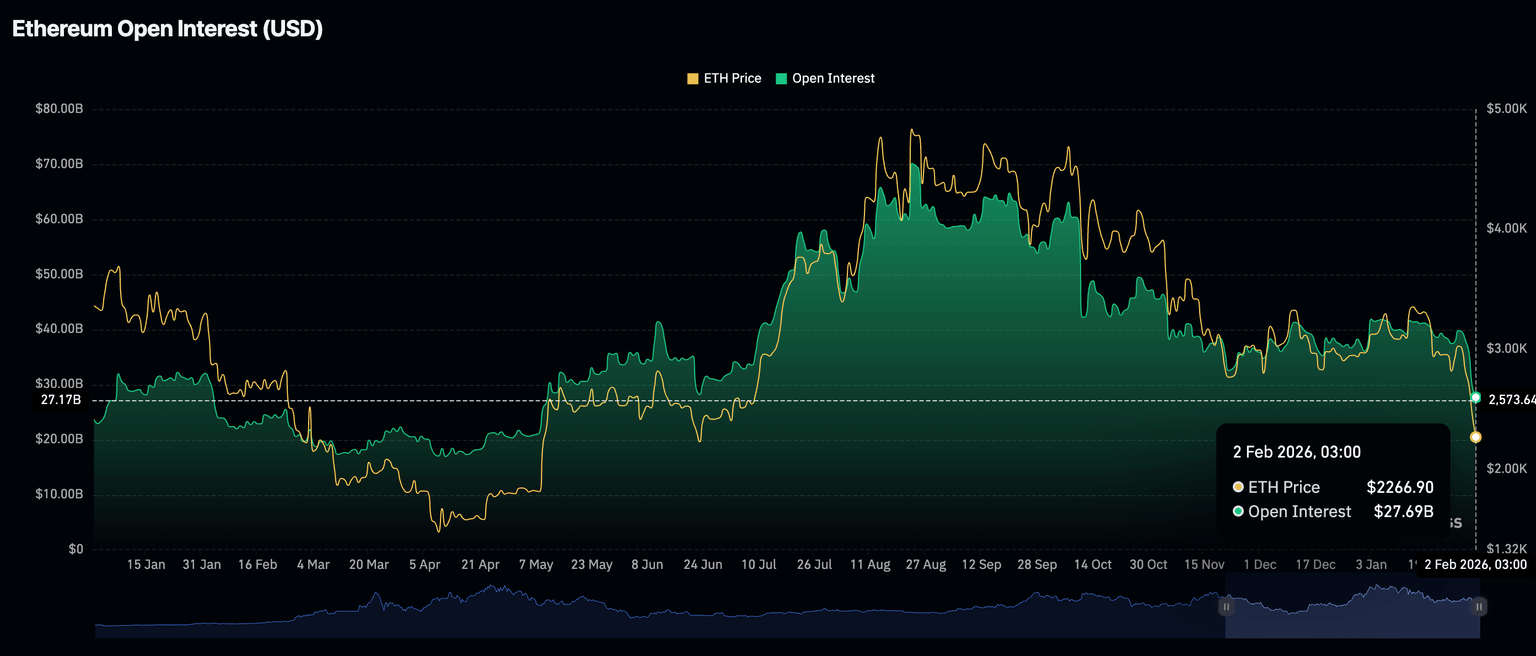
Task: Click the 2,573.64 crosshair label on right axis
Action: click(1511, 400)
